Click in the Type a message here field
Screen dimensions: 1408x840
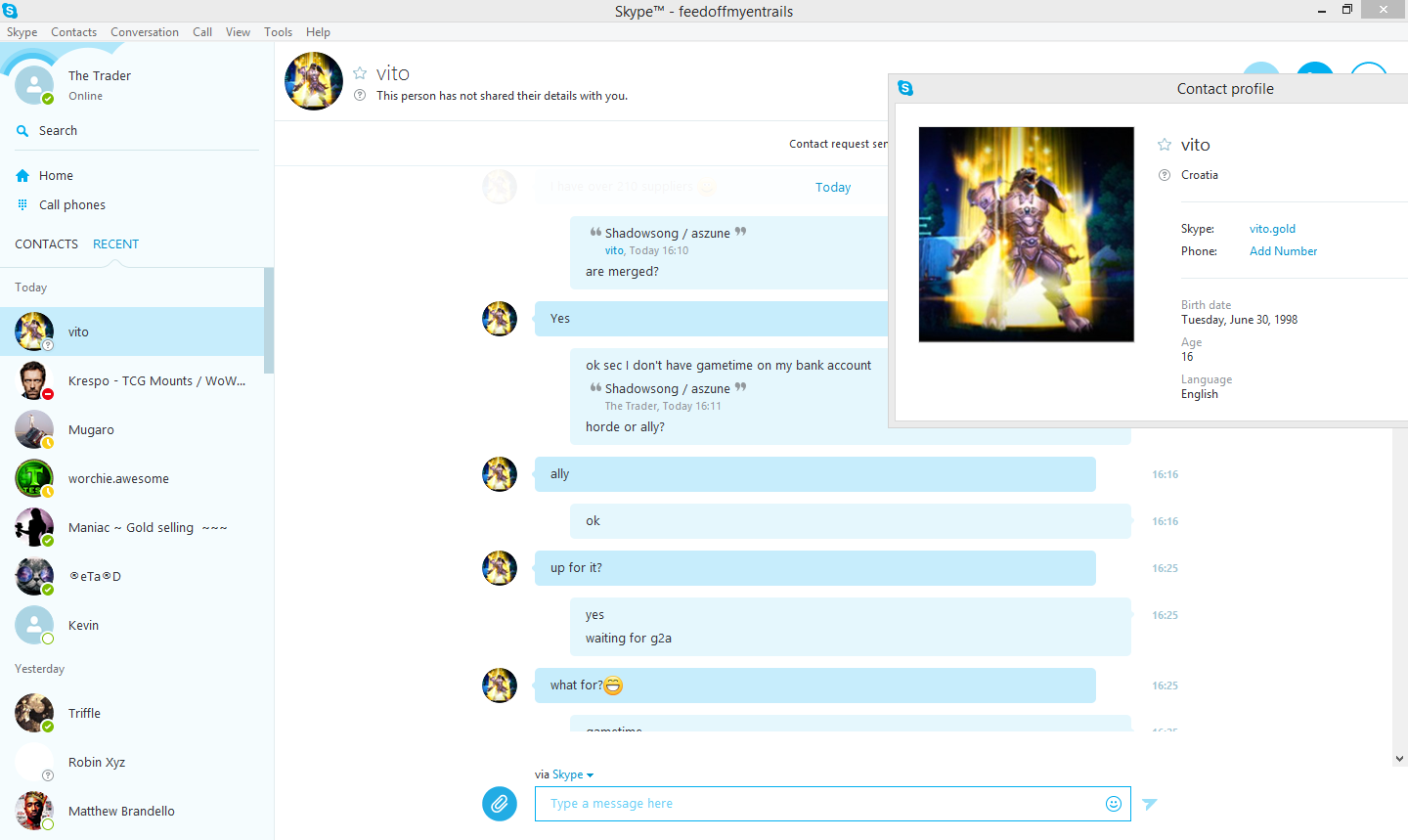tap(833, 804)
